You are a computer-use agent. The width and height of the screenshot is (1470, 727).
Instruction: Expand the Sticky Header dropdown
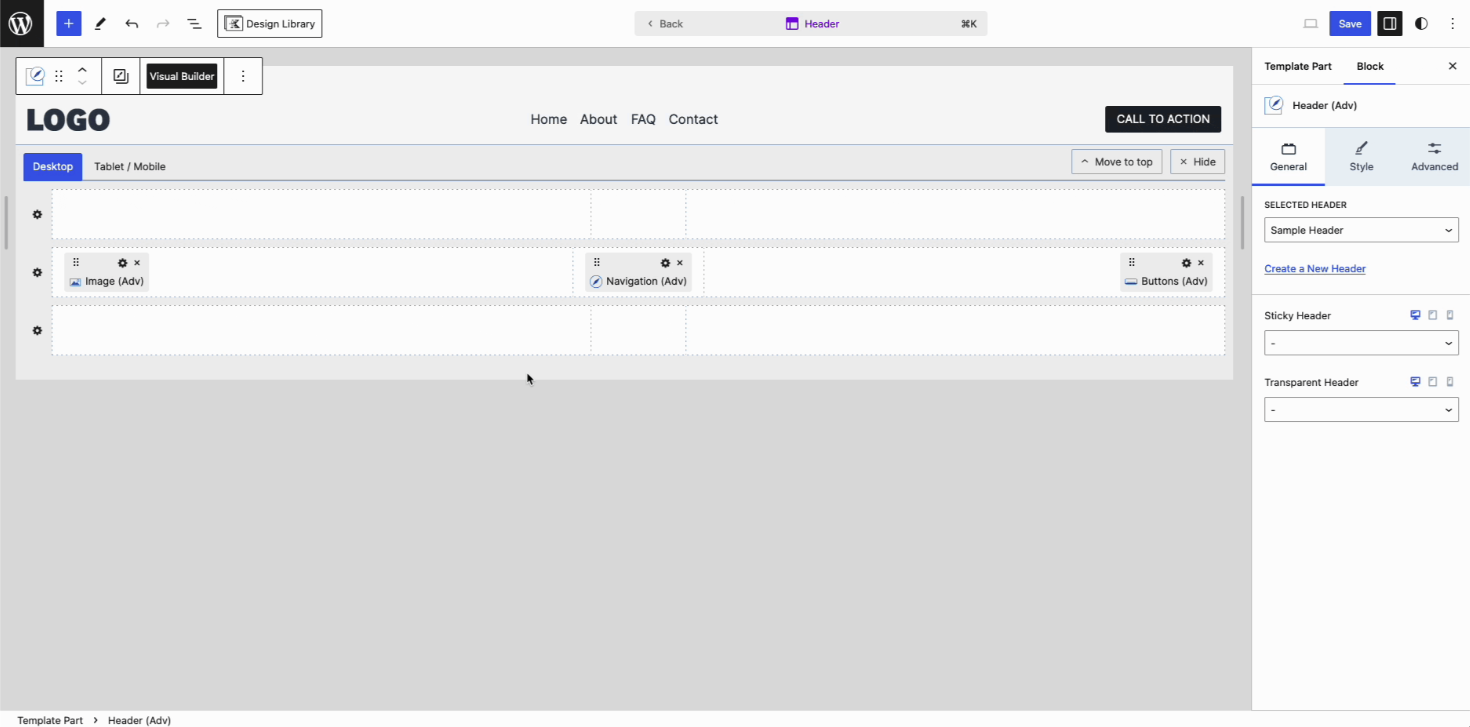click(x=1360, y=343)
